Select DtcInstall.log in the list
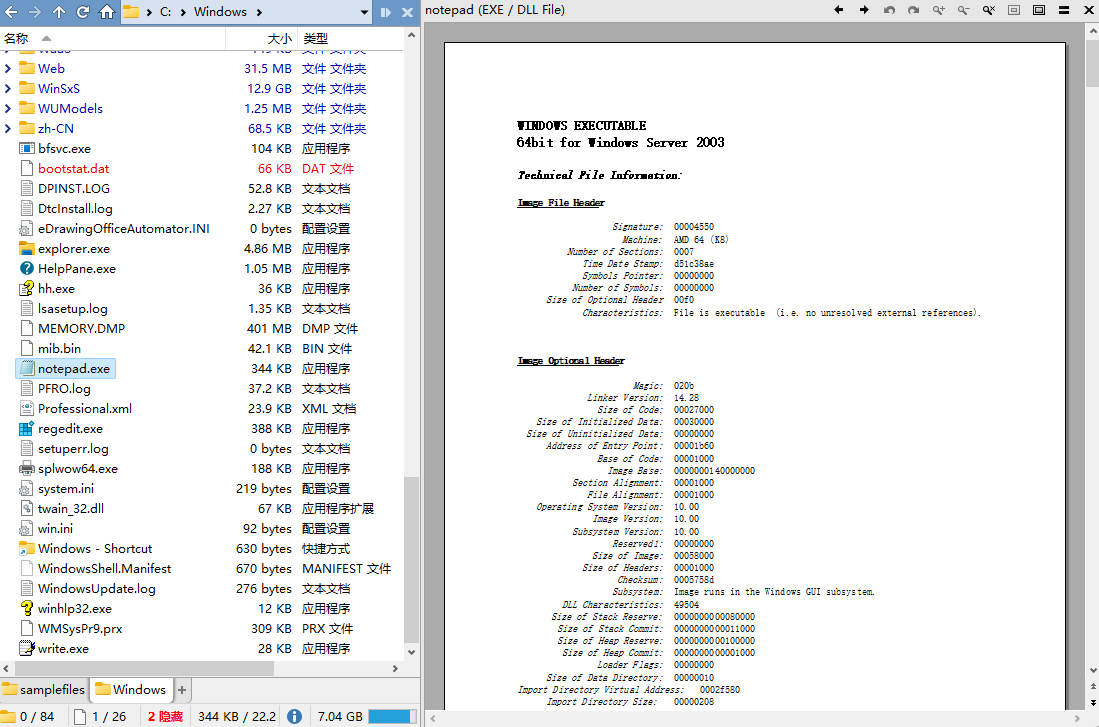The height and width of the screenshot is (727, 1099). coord(75,209)
